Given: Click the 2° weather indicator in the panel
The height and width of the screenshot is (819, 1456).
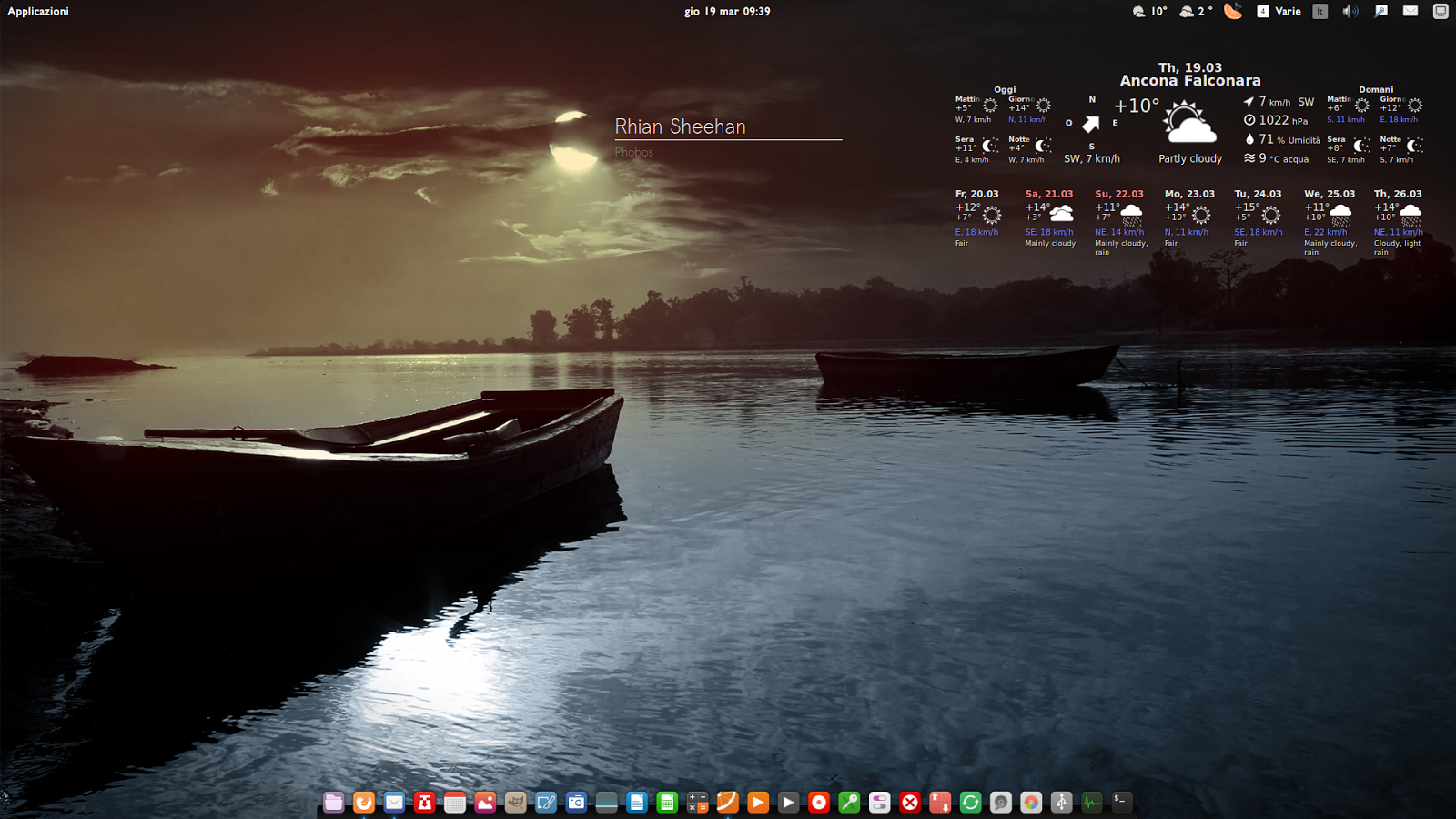Looking at the screenshot, I should coord(1196,12).
